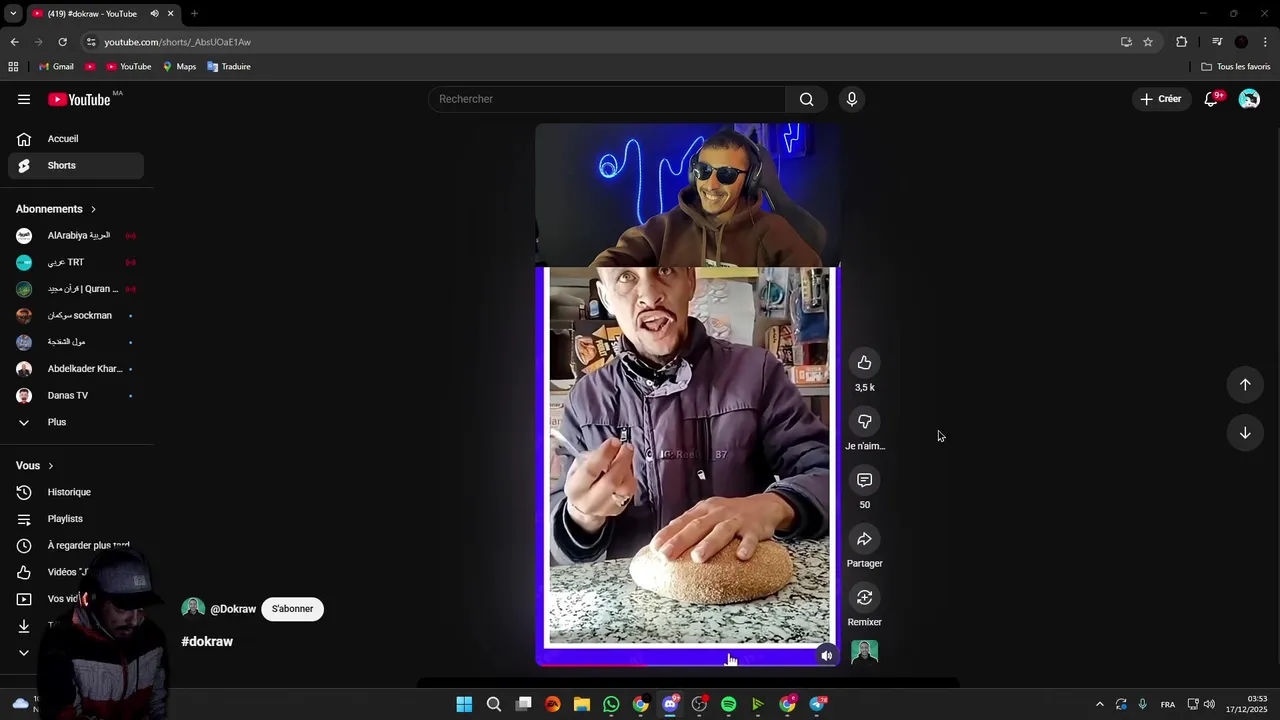
Task: Open a new browser tab
Action: tap(194, 14)
